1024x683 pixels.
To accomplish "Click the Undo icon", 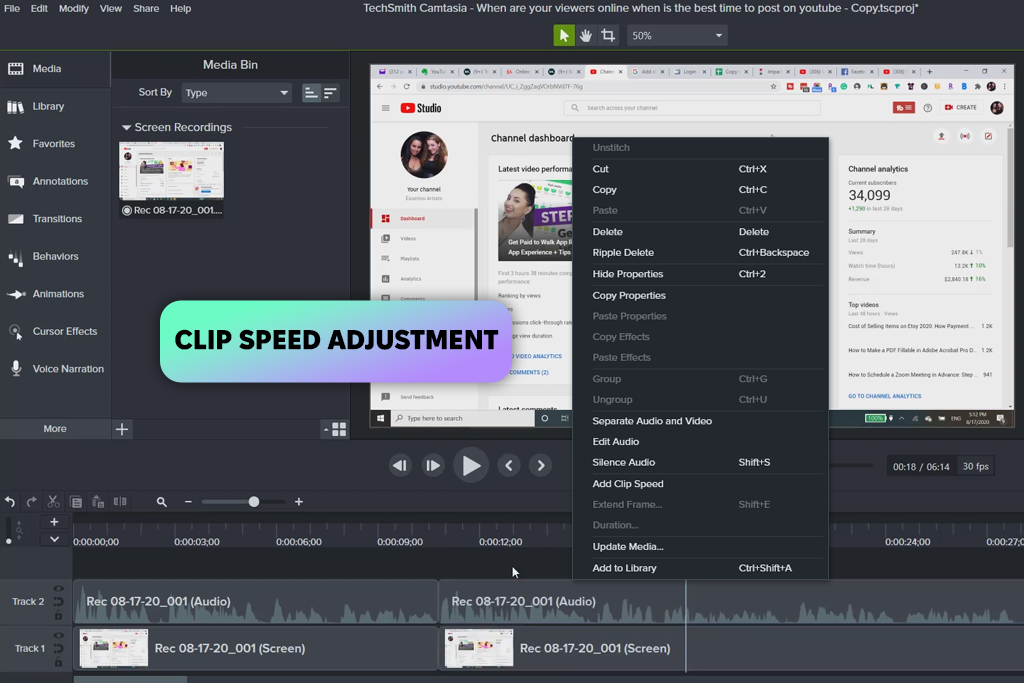I will click(x=10, y=501).
